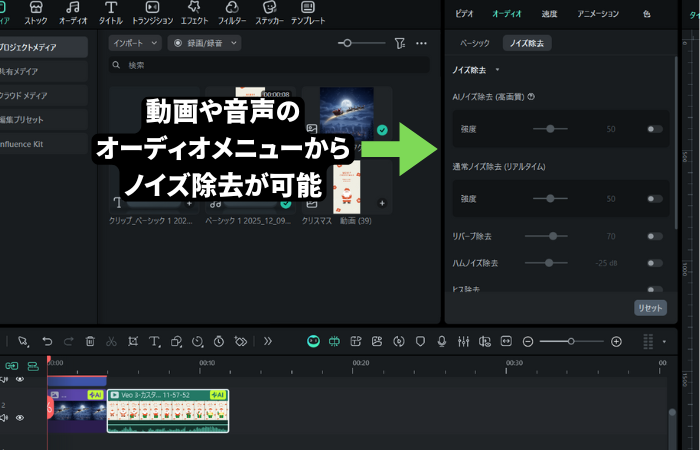Enable the AIノイズ除去 toggle
The width and height of the screenshot is (700, 450).
[655, 129]
